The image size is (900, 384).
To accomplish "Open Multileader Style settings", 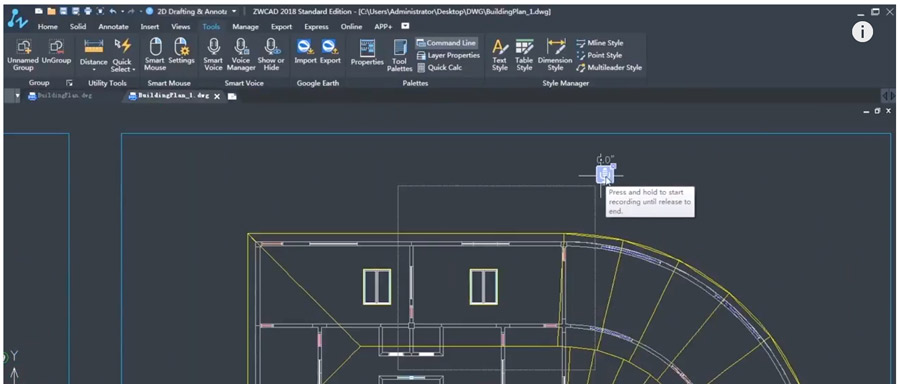I will pyautogui.click(x=609, y=68).
